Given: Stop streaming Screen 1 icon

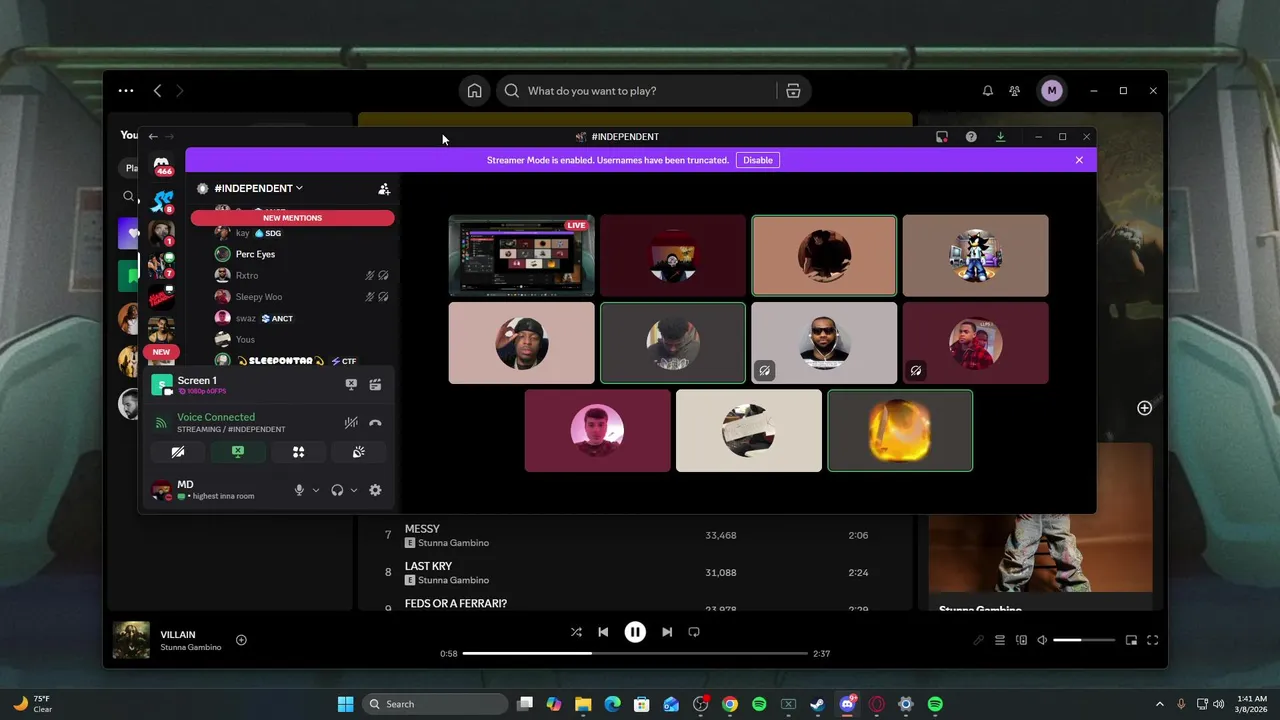Looking at the screenshot, I should (351, 384).
